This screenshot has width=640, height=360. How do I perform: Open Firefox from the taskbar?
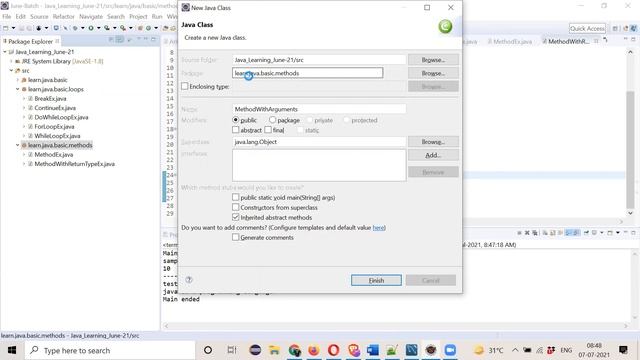click(x=314, y=350)
